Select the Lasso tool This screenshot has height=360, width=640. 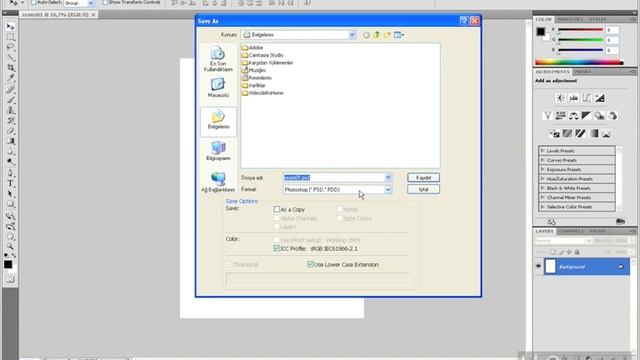point(11,47)
